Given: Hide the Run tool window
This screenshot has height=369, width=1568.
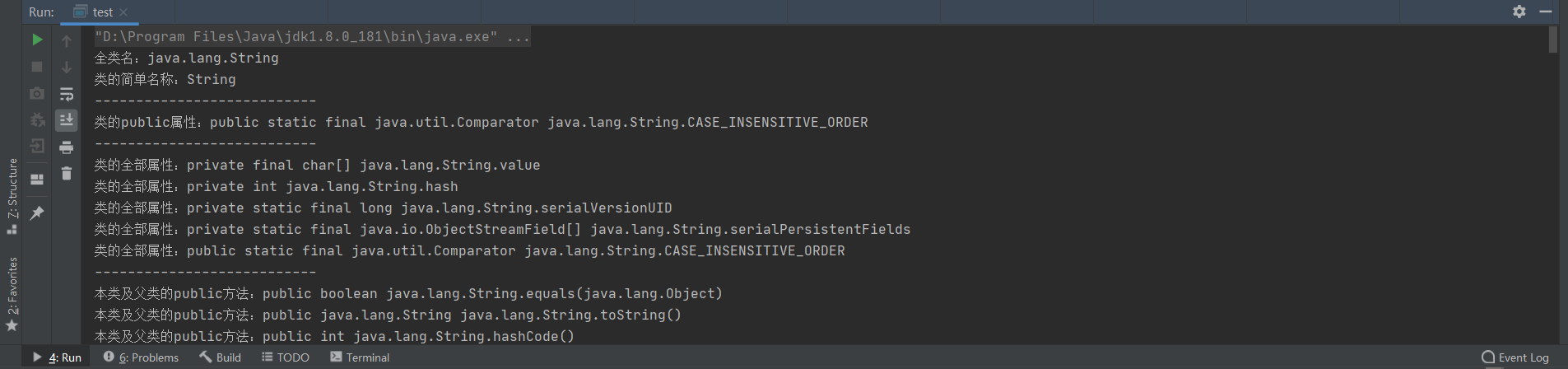Looking at the screenshot, I should click(1545, 12).
